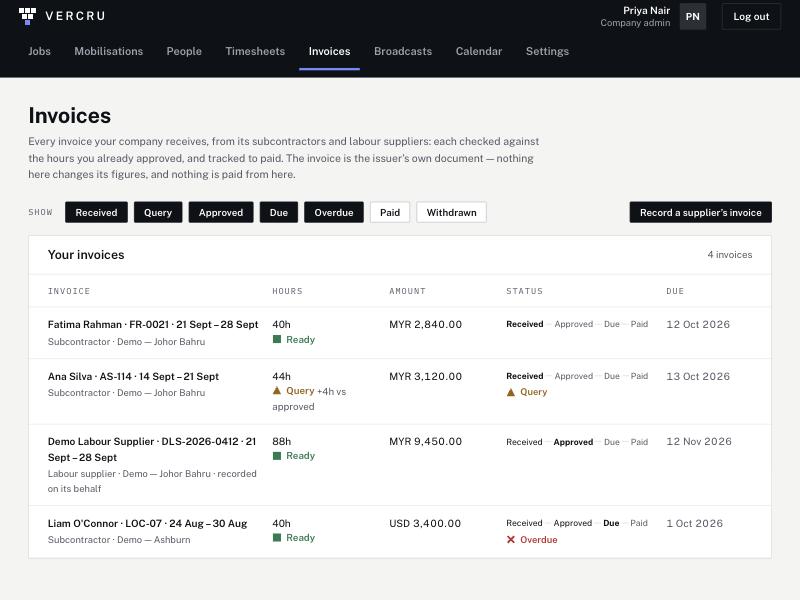Viewport: 800px width, 600px height.
Task: Click the STATUS column header
Action: (524, 291)
